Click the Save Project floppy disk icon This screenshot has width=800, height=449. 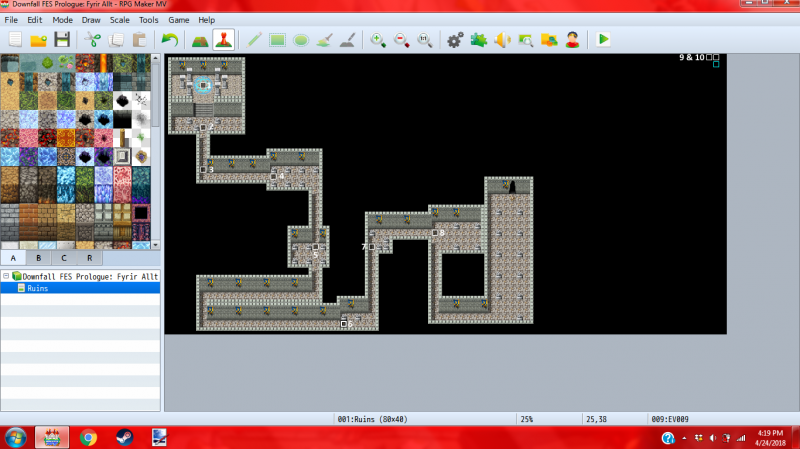pos(62,40)
